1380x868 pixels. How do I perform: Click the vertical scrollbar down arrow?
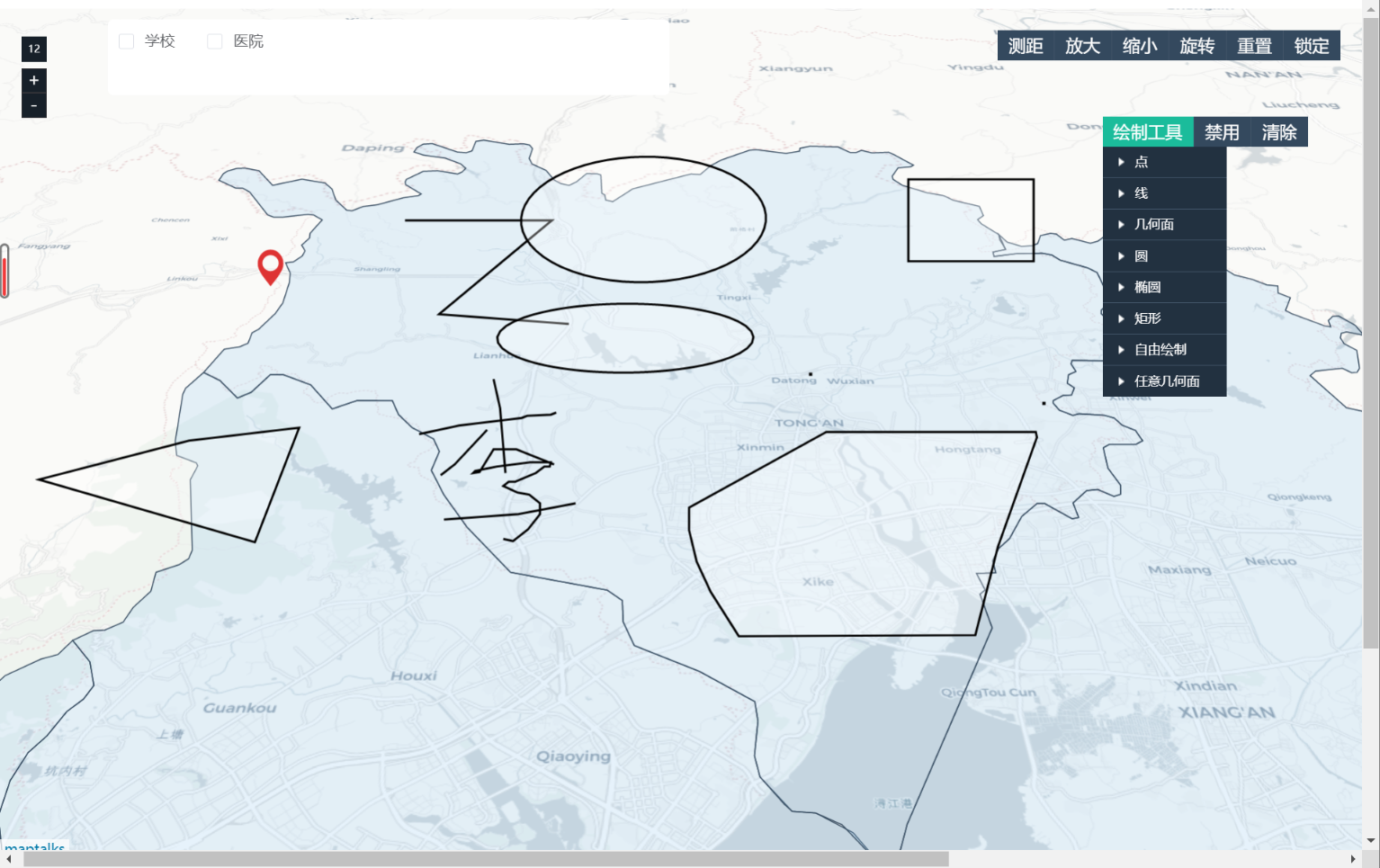(1371, 841)
